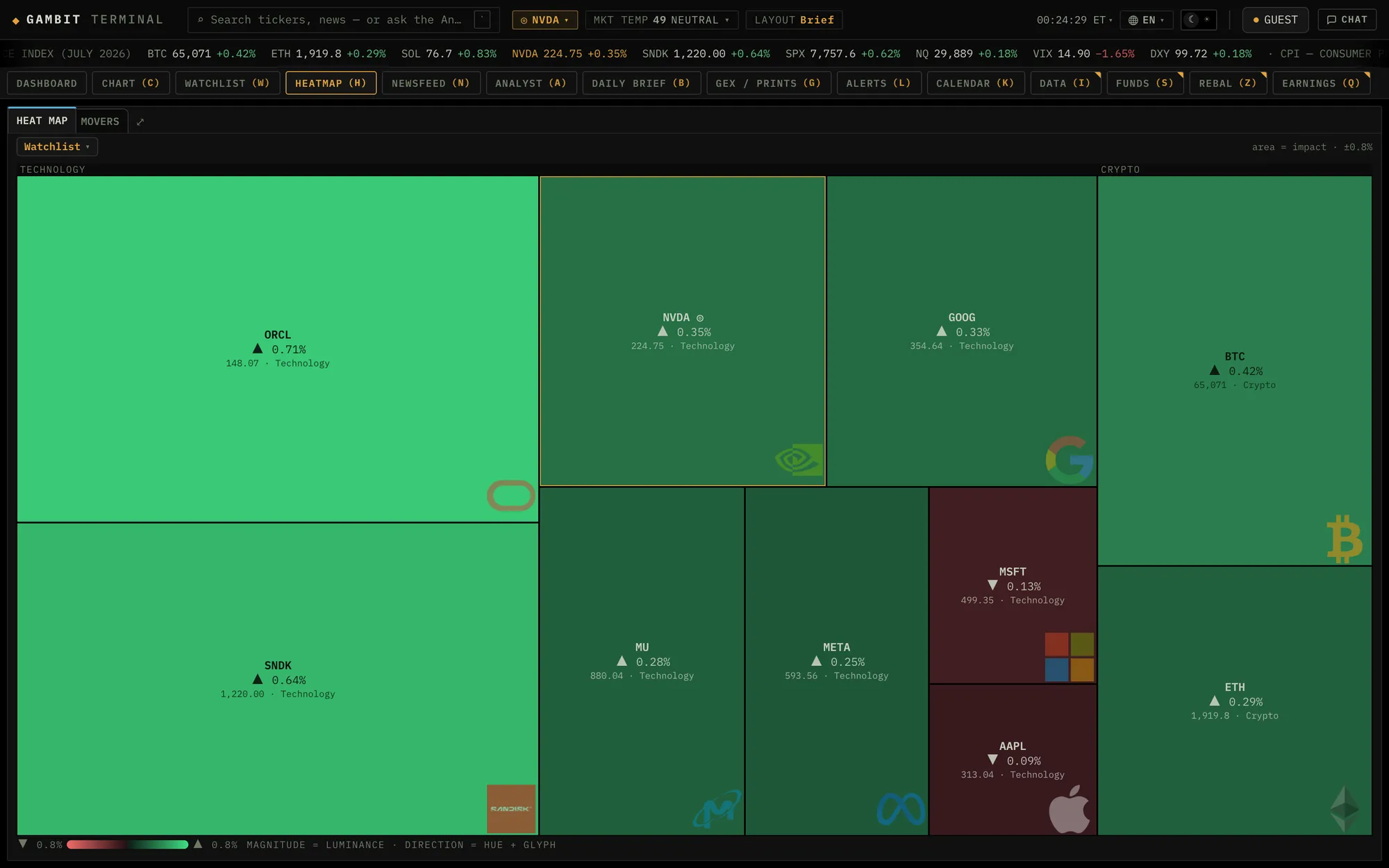
Task: Click the expand heat map arrow icon
Action: (x=140, y=122)
